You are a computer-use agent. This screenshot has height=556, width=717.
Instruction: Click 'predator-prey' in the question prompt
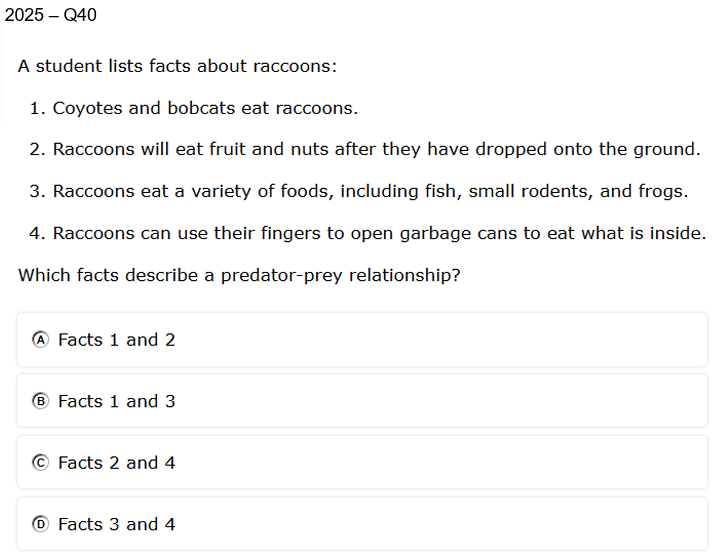click(282, 276)
